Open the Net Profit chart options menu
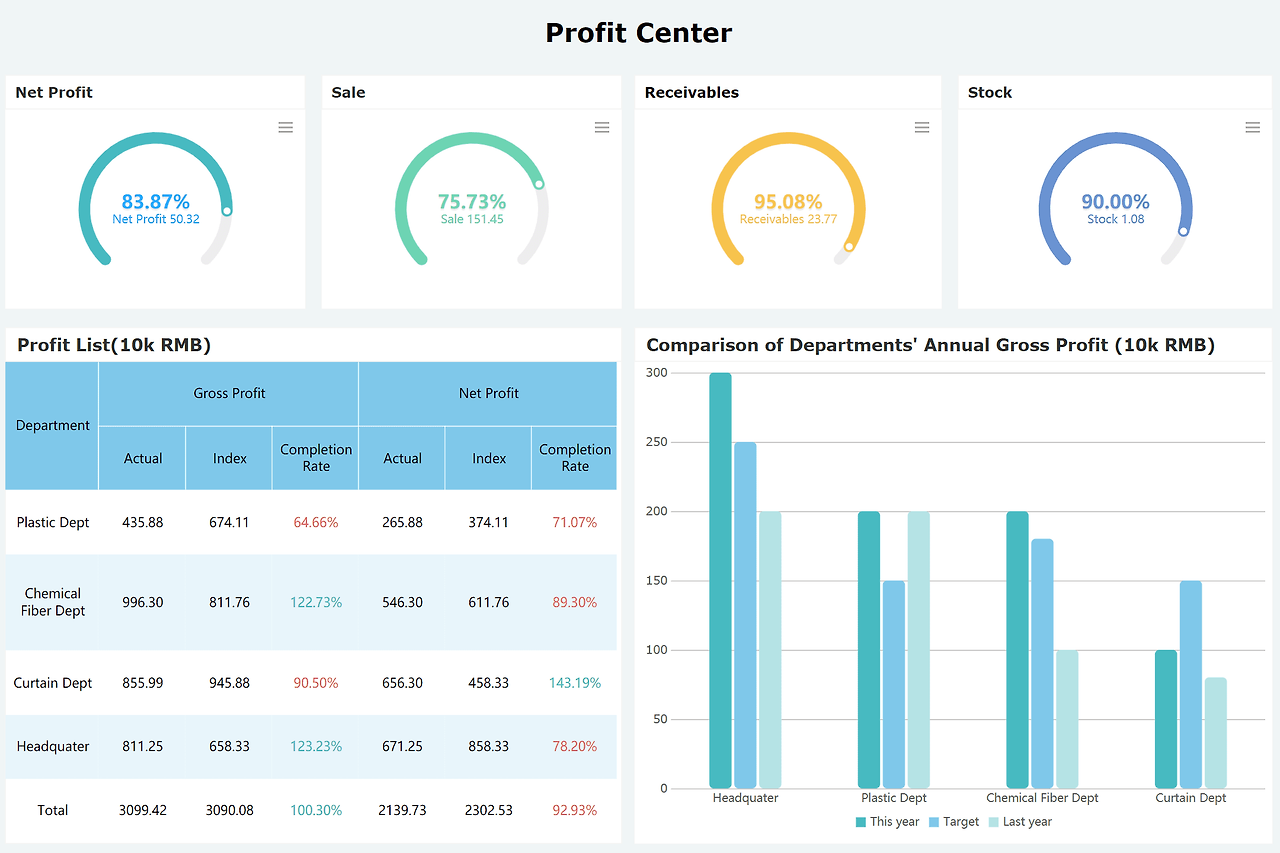Screen dimensions: 1280x853 285,127
